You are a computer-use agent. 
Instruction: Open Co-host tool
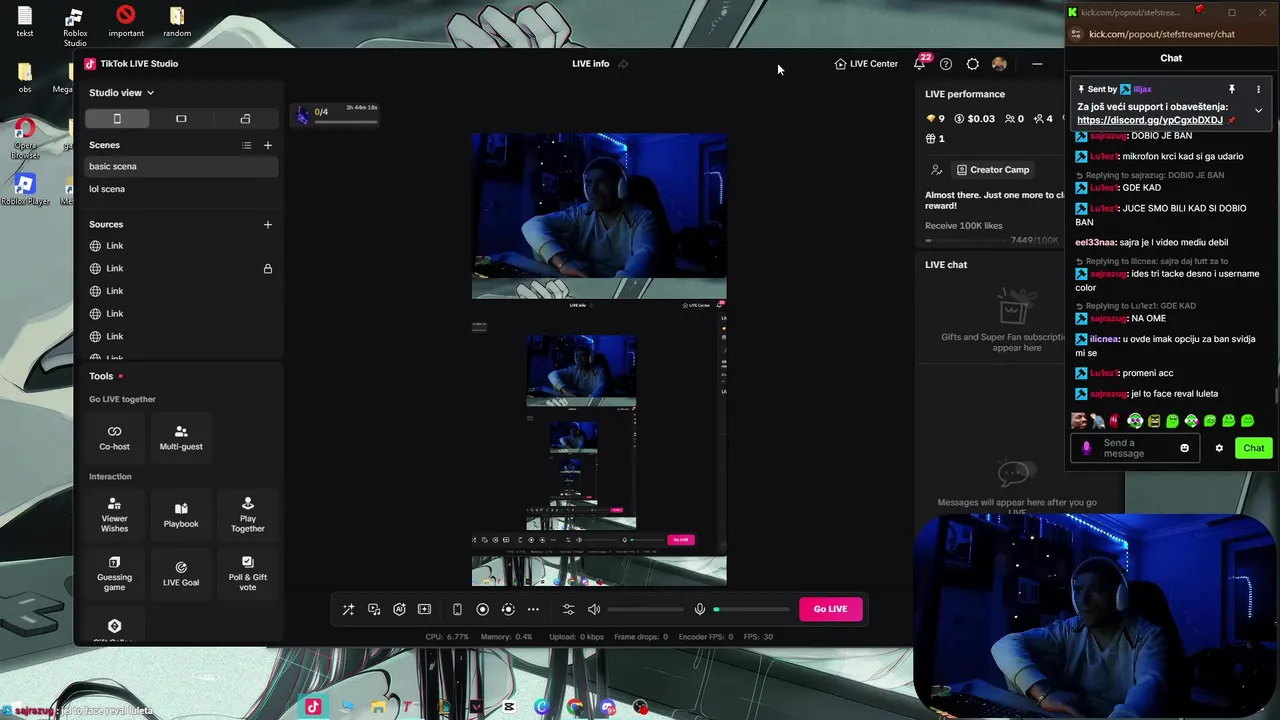[x=114, y=438]
